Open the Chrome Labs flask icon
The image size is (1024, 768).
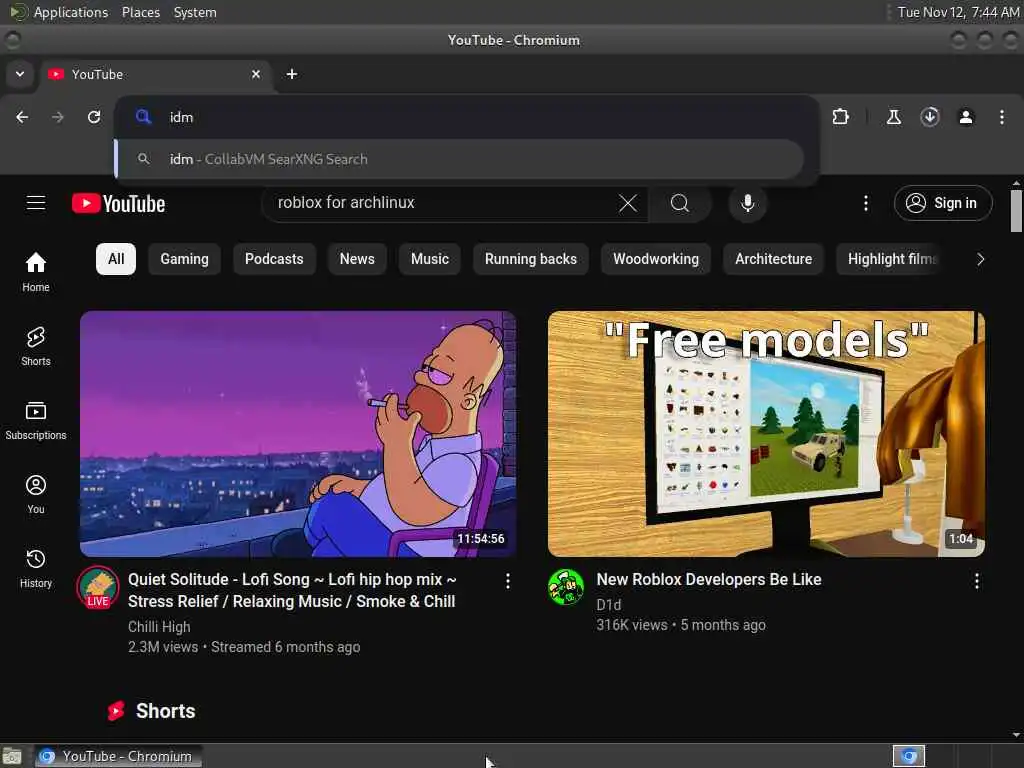click(x=893, y=117)
